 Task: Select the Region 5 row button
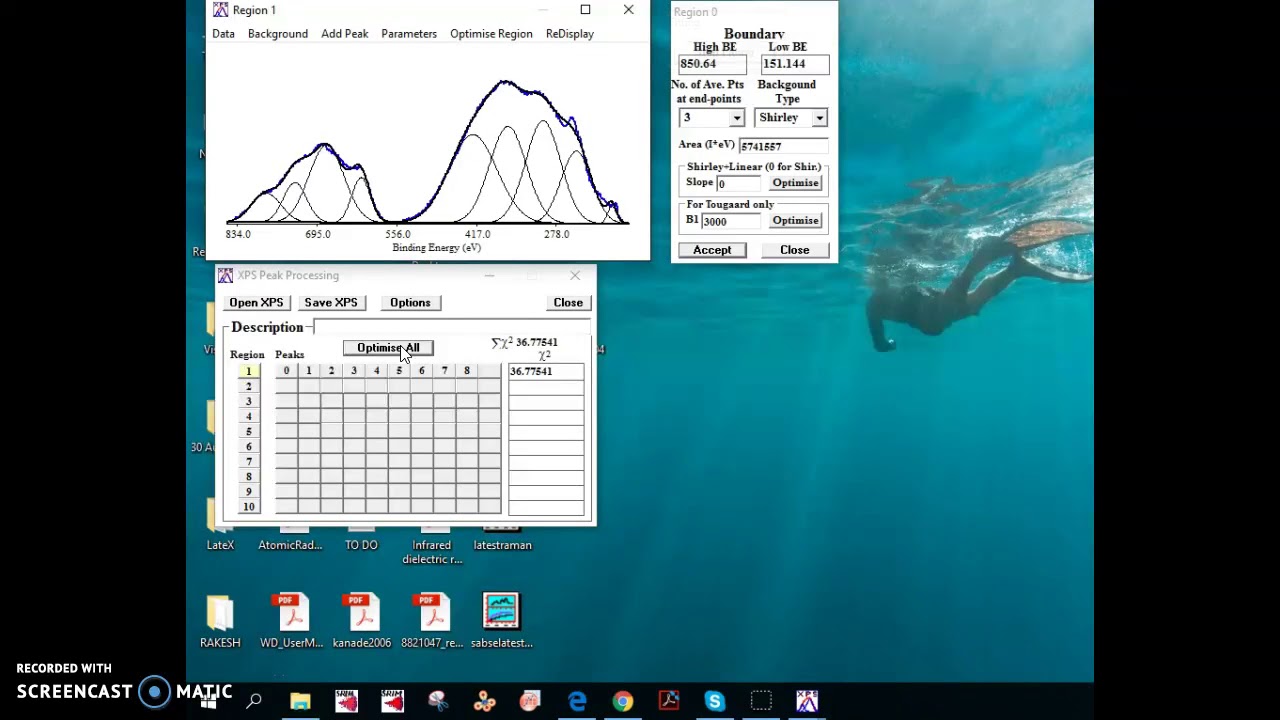tap(249, 431)
